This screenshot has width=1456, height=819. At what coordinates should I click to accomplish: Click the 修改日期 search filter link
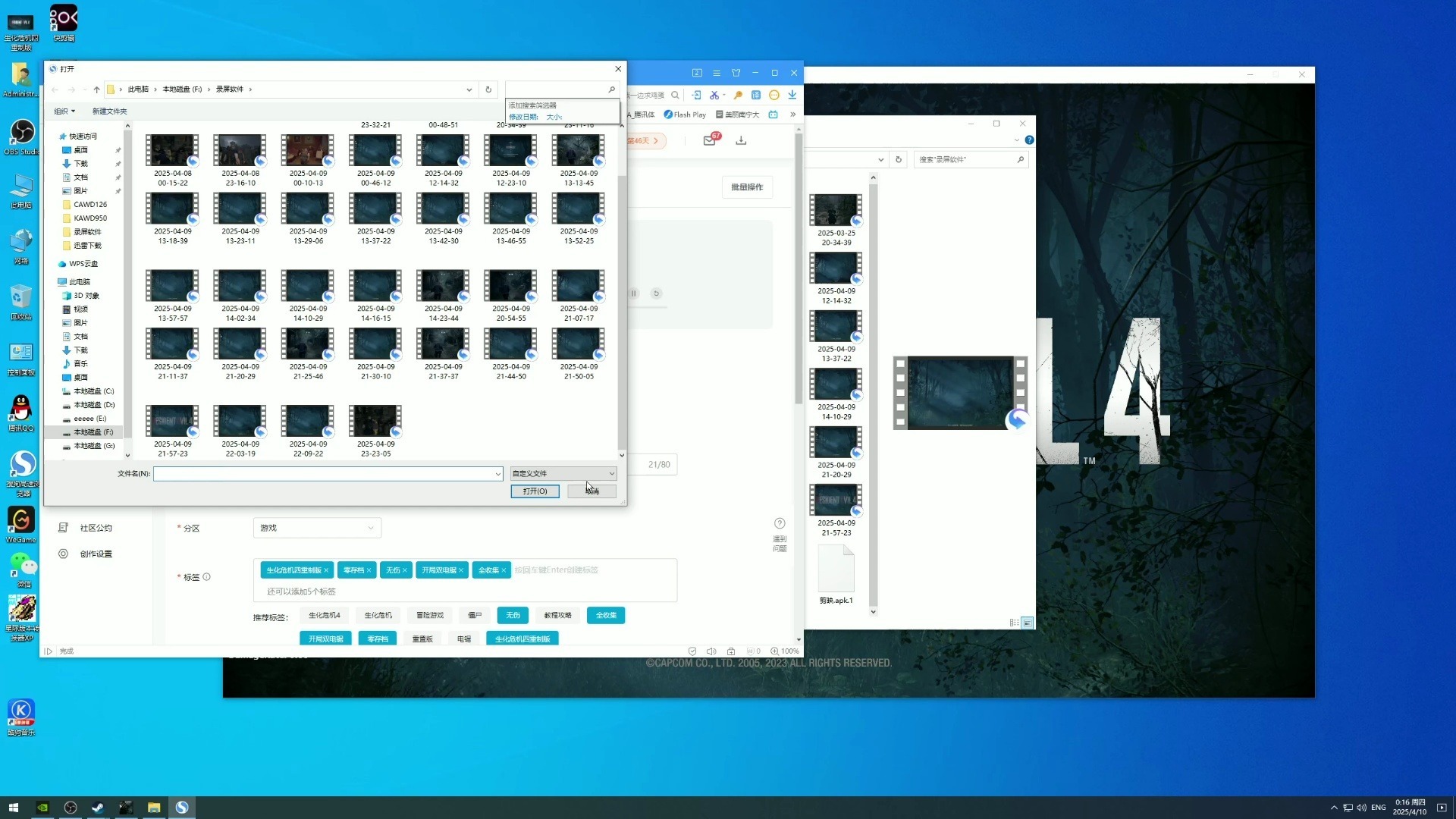pyautogui.click(x=523, y=117)
